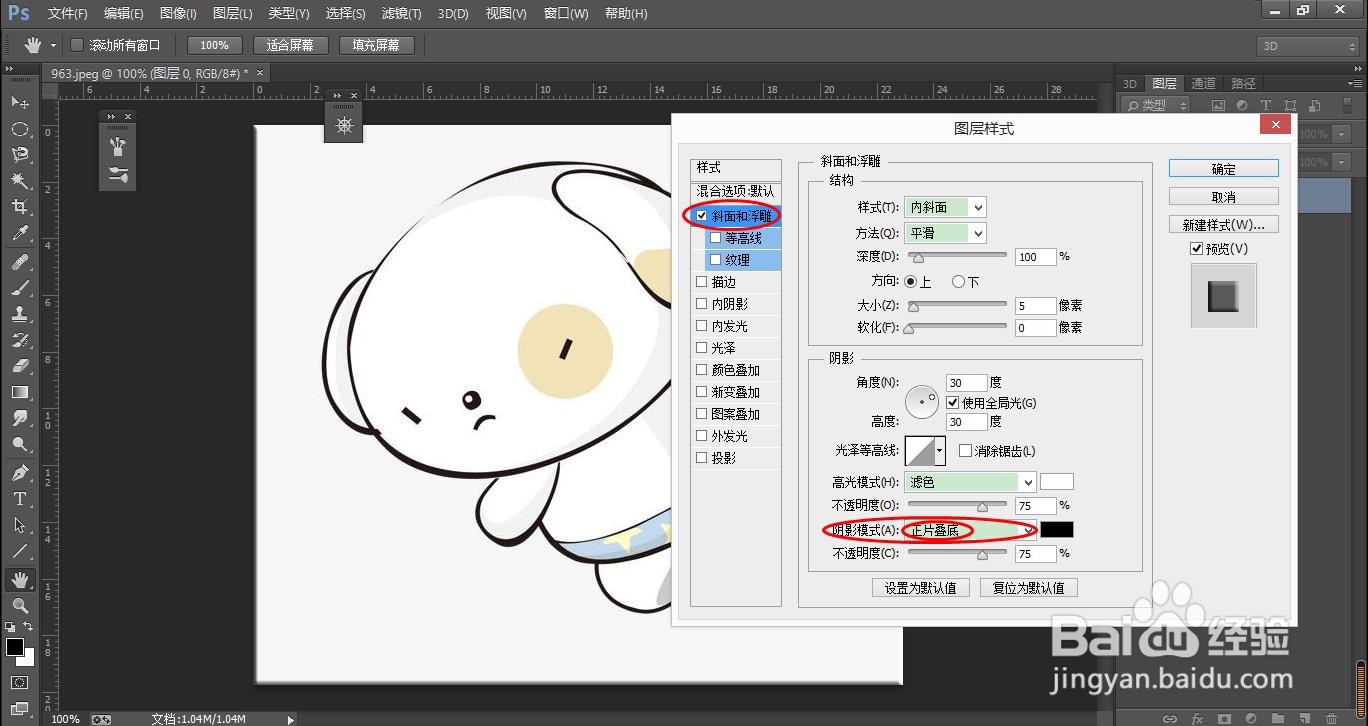Enable the Stroke (描边) checkbox
Image resolution: width=1368 pixels, height=726 pixels.
tap(702, 282)
